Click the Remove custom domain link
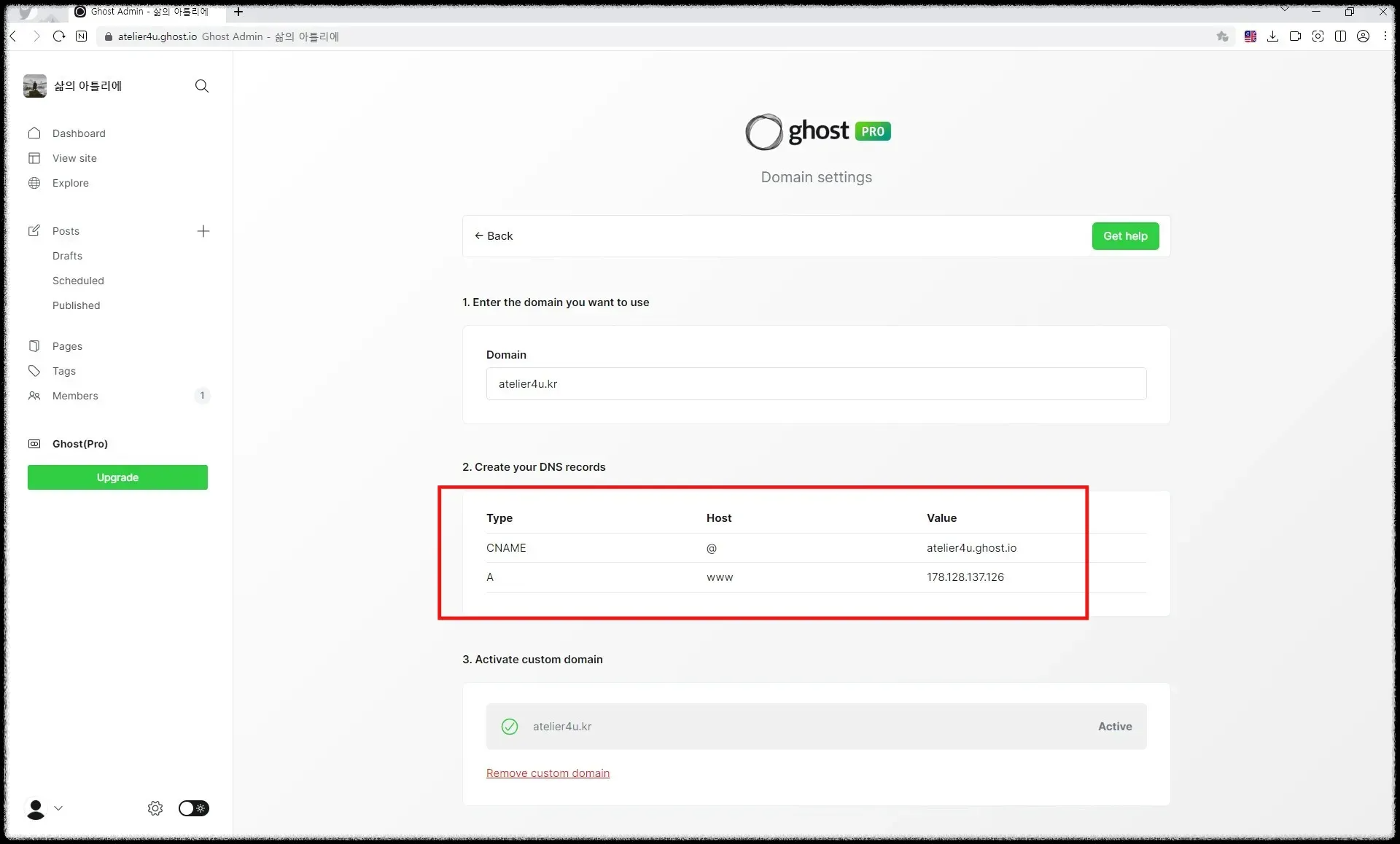This screenshot has height=844, width=1400. click(548, 773)
